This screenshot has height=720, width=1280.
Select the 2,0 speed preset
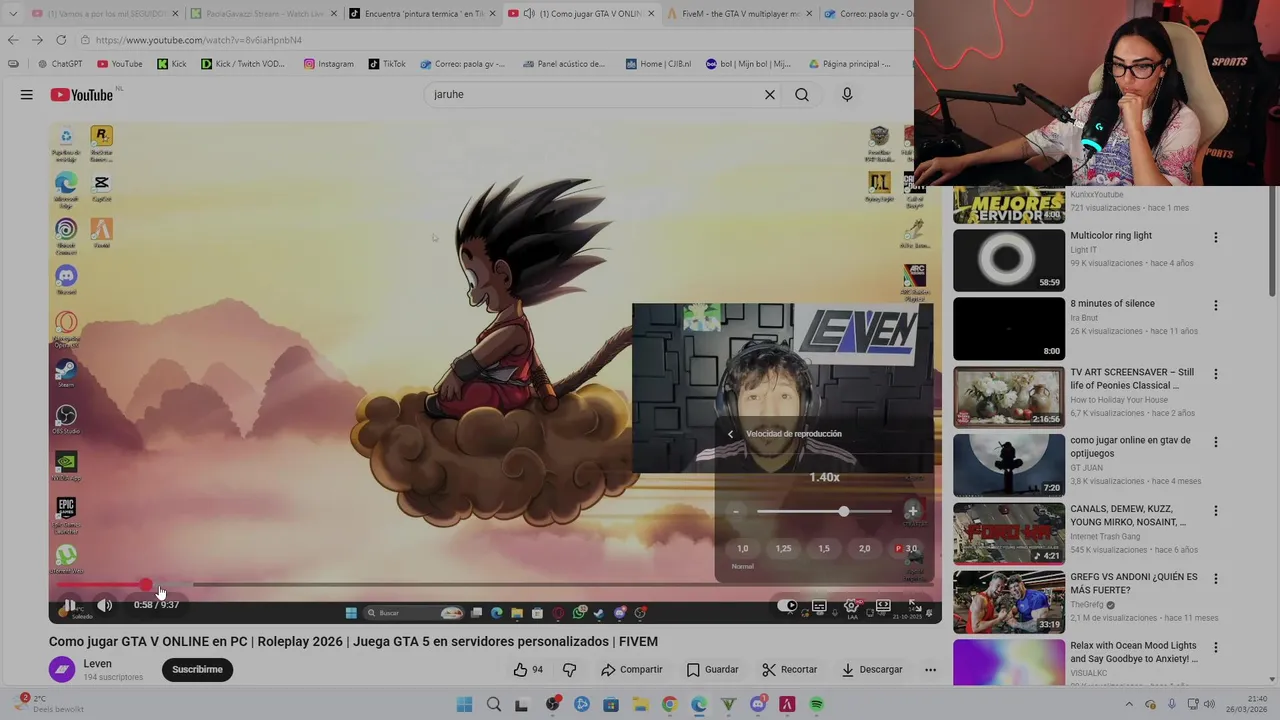[865, 549]
